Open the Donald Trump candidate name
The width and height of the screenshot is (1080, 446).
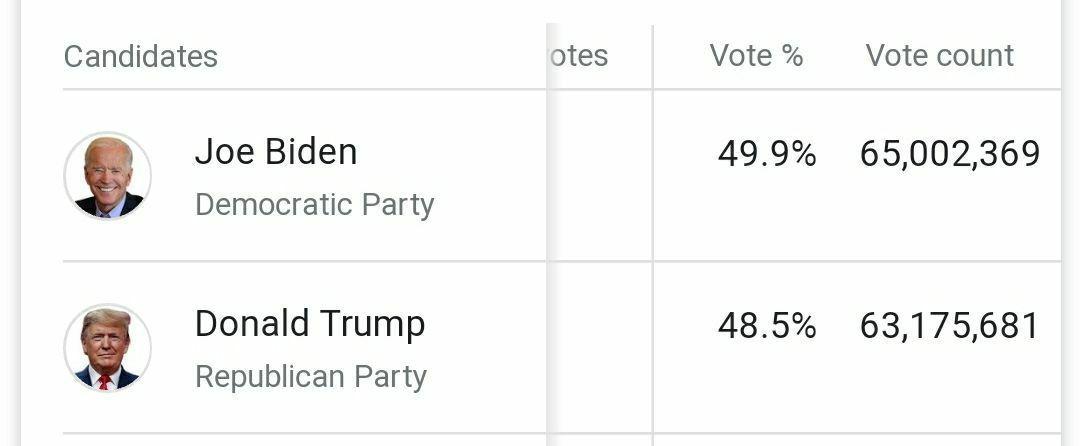point(310,324)
